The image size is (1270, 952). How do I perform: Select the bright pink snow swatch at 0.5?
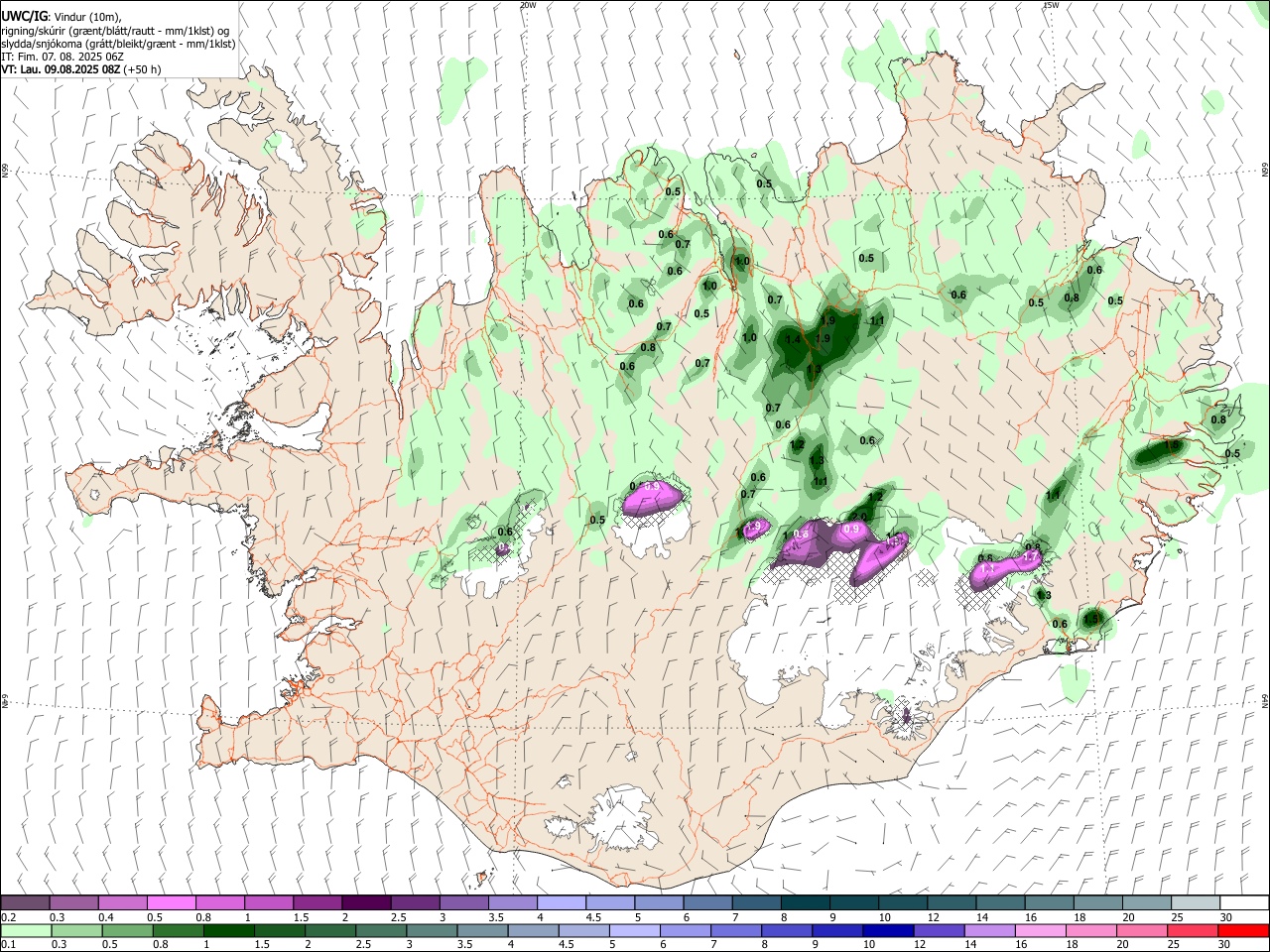(171, 902)
